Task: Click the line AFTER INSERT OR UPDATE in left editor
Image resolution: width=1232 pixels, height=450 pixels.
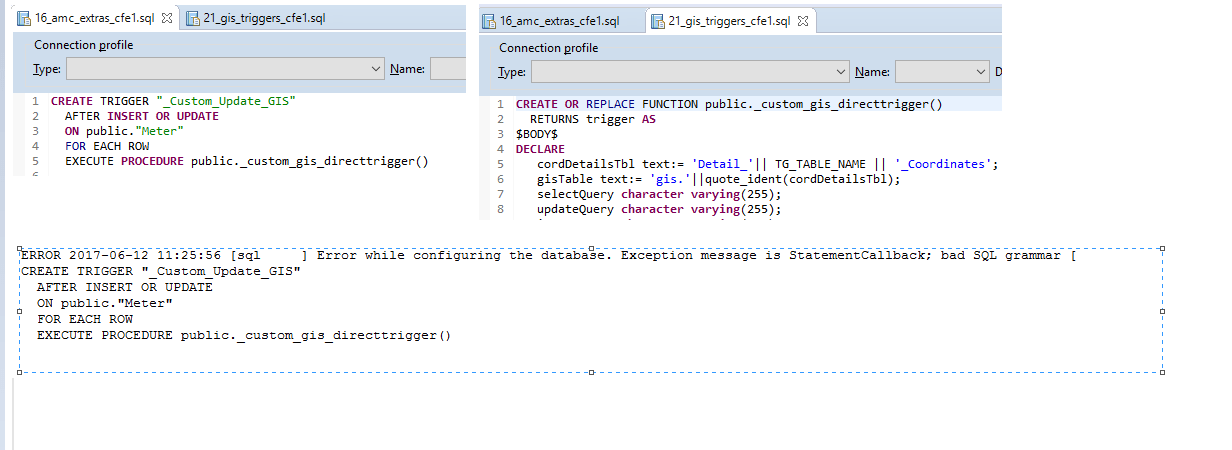Action: pyautogui.click(x=141, y=116)
